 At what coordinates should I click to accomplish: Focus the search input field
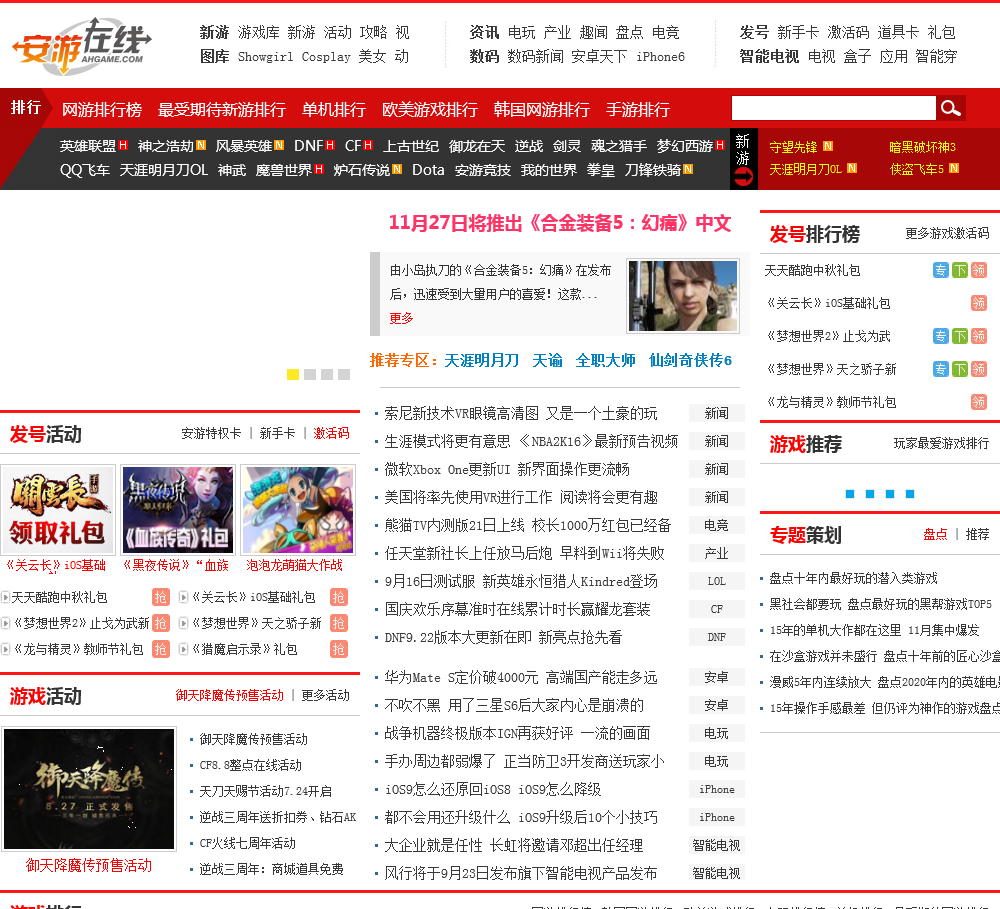(x=834, y=108)
